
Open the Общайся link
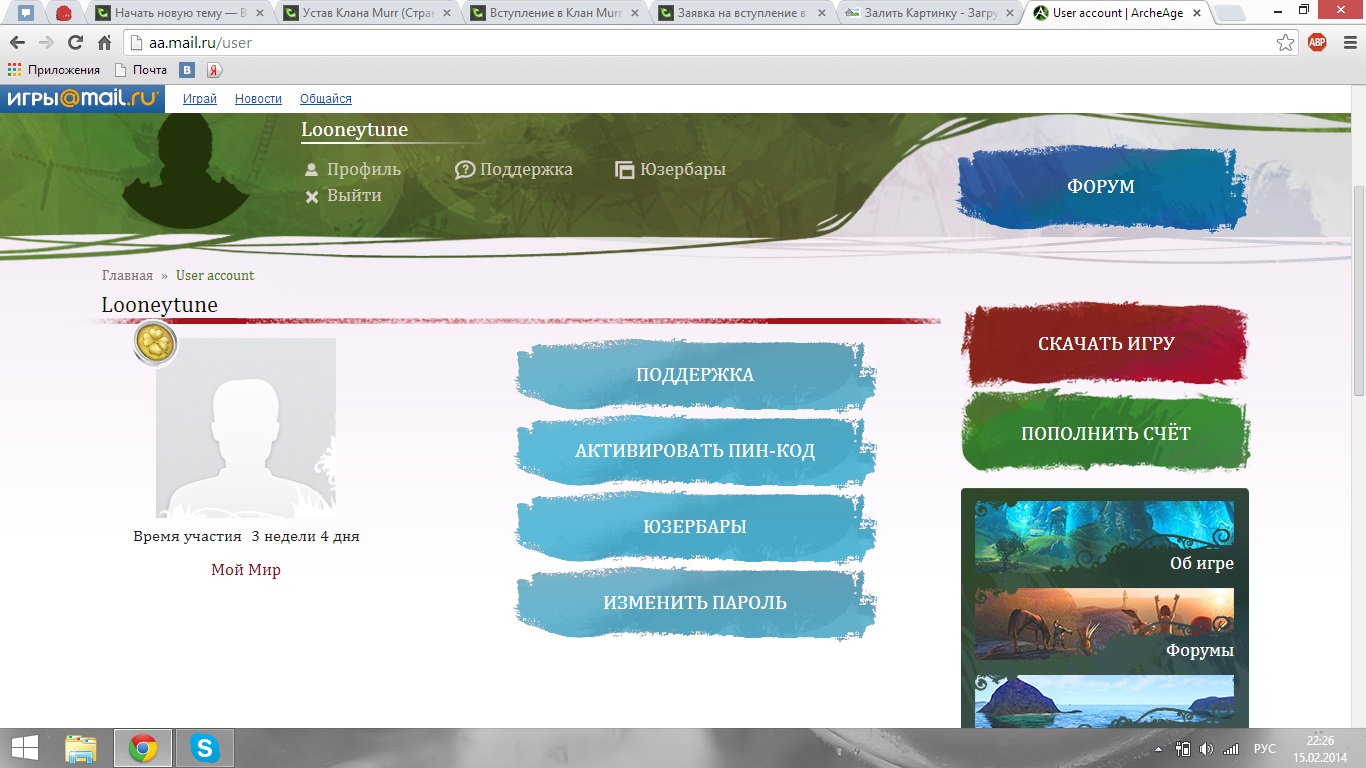(326, 99)
